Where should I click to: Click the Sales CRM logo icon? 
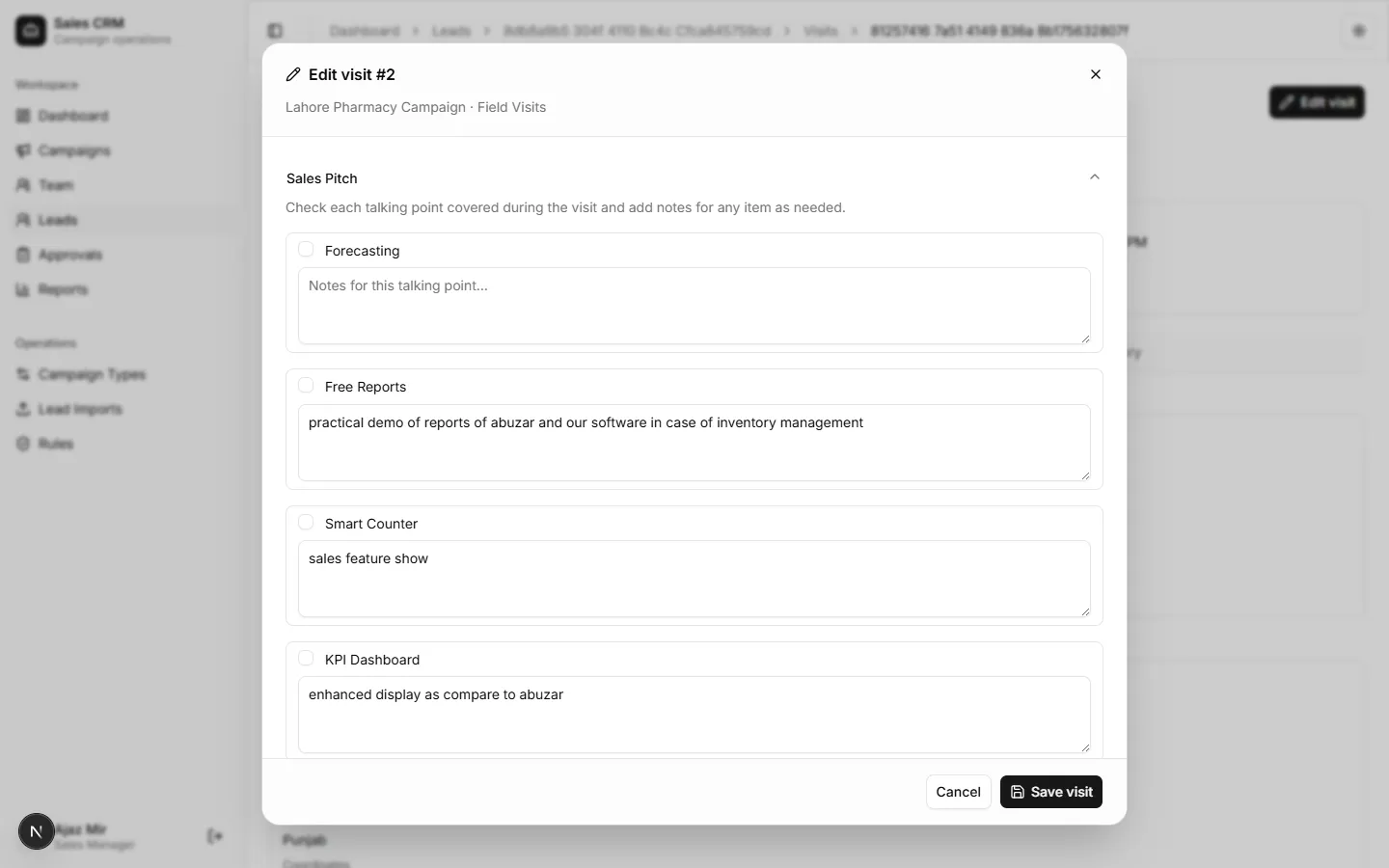click(31, 31)
